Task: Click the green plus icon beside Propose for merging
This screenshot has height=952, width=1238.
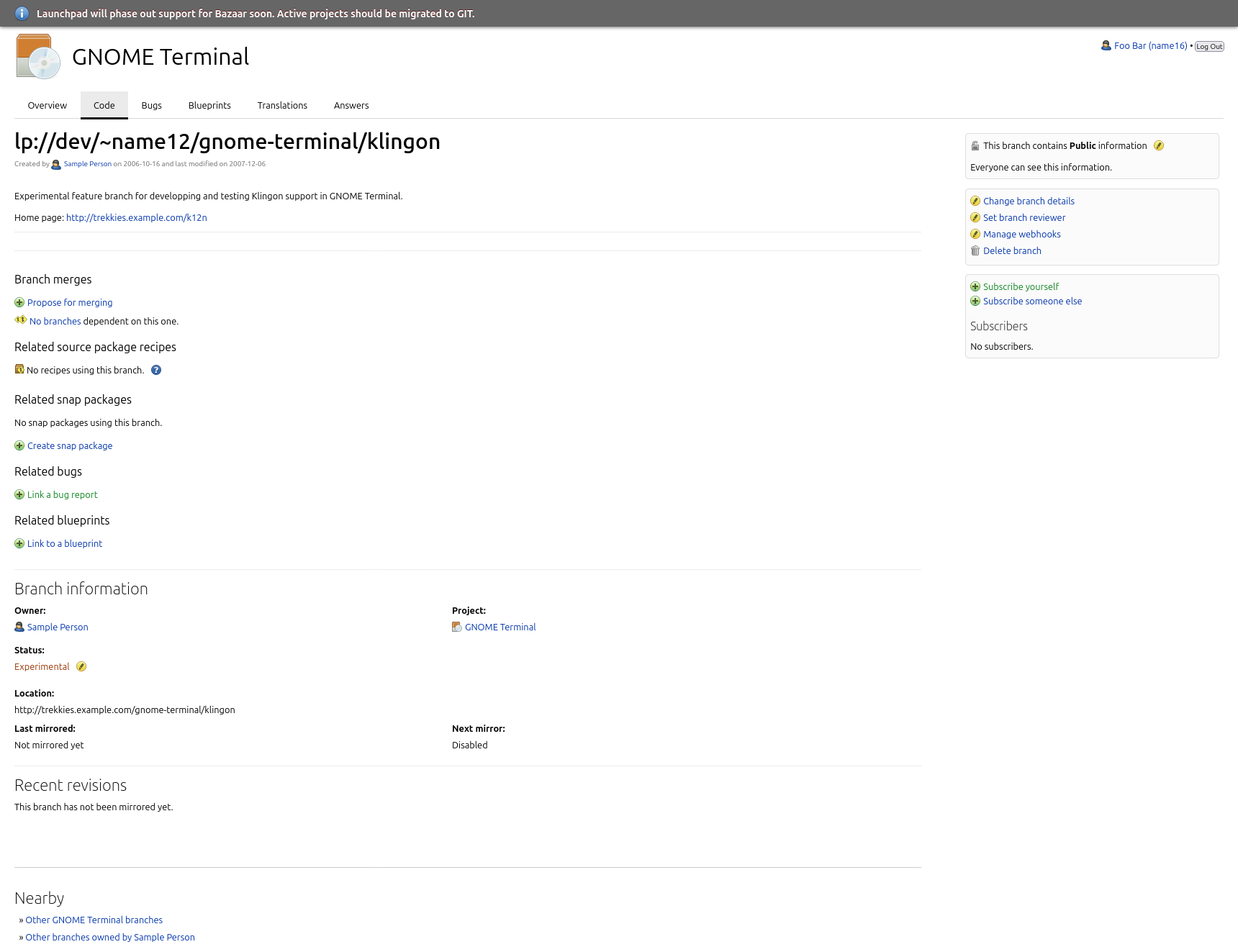Action: pyautogui.click(x=19, y=303)
